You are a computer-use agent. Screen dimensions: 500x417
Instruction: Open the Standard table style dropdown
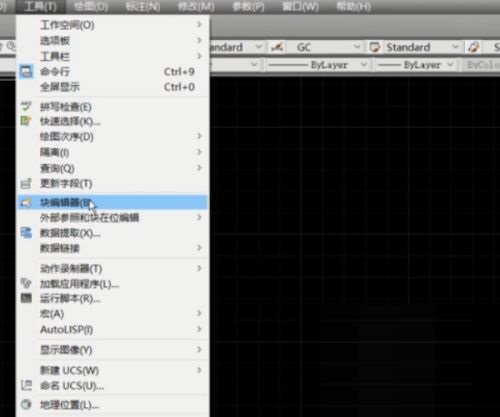(455, 47)
